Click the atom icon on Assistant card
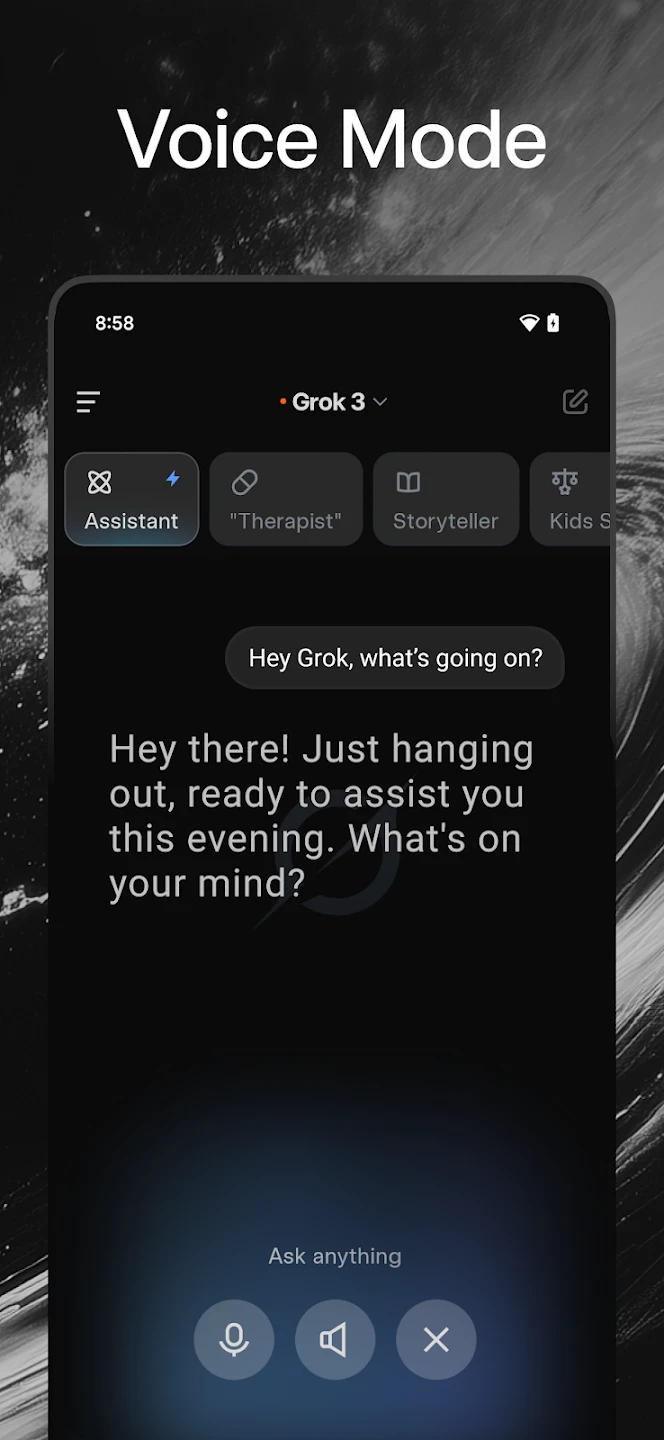This screenshot has height=1440, width=664. [99, 482]
